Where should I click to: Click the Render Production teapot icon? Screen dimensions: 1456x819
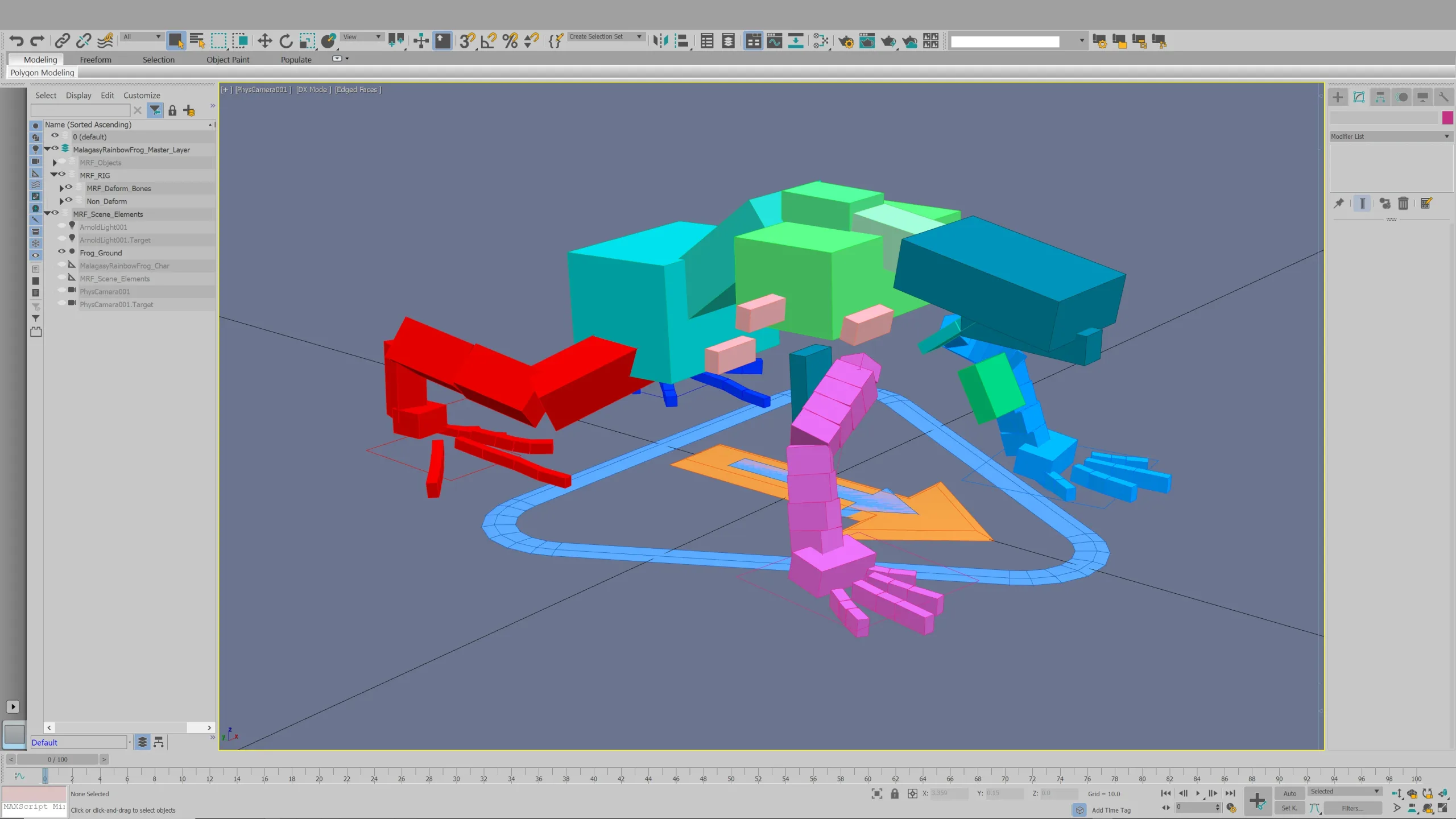888,41
